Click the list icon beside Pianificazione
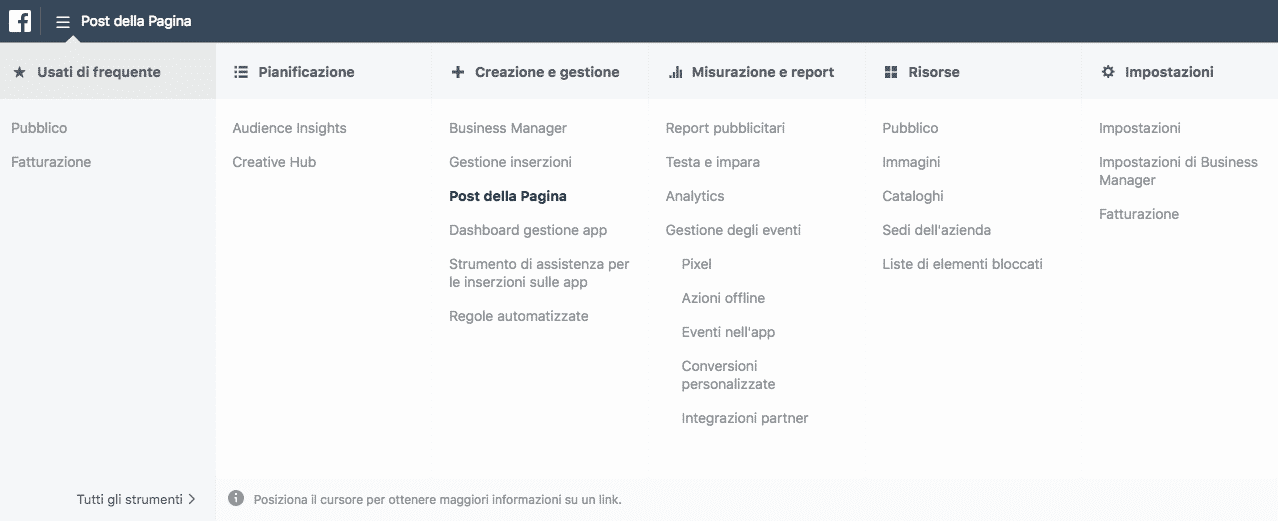Image resolution: width=1278 pixels, height=521 pixels. click(x=240, y=72)
